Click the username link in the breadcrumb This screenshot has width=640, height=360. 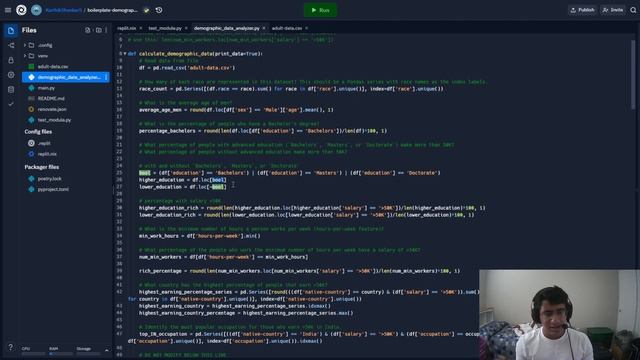point(64,10)
